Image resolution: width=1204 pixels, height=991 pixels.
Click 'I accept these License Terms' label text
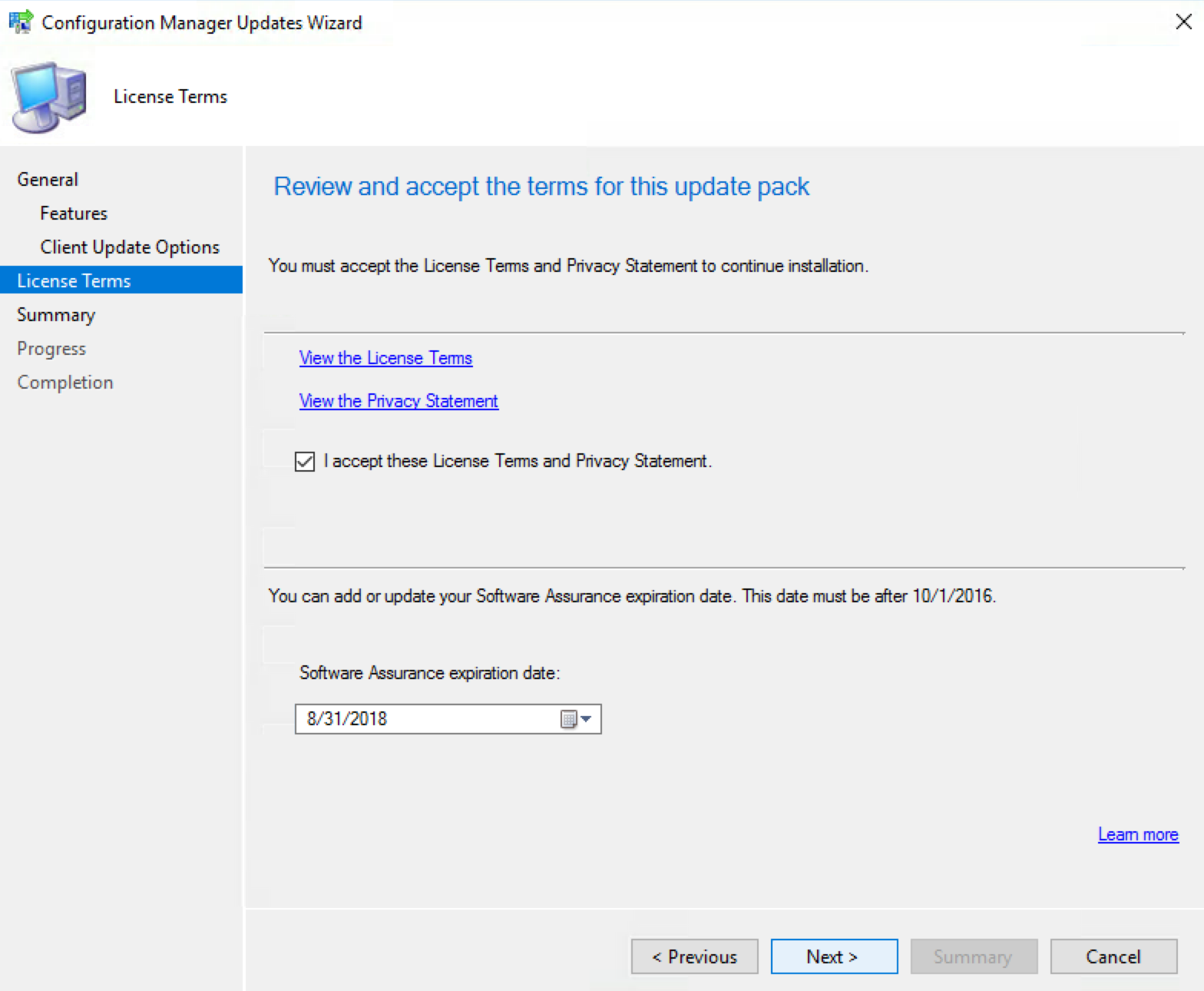tap(518, 461)
